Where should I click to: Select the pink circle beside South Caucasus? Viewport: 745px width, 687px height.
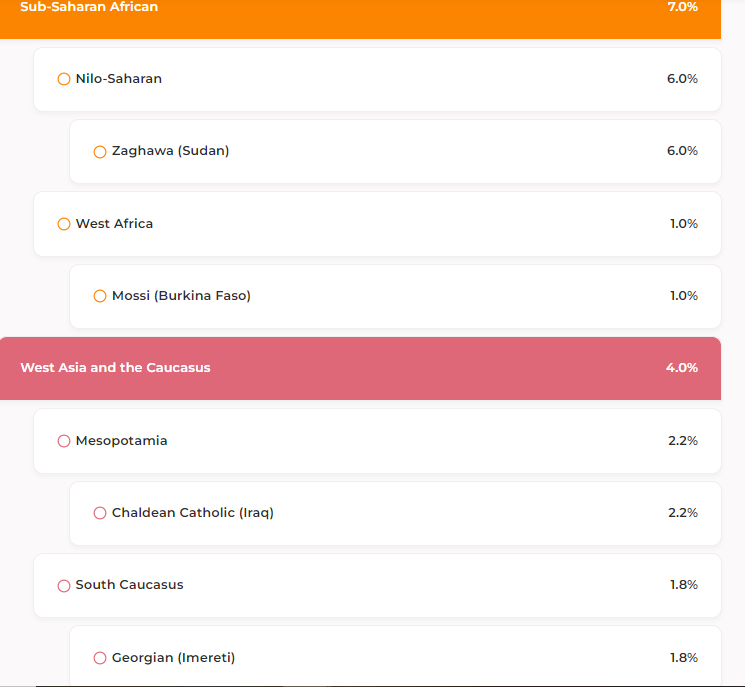point(64,585)
